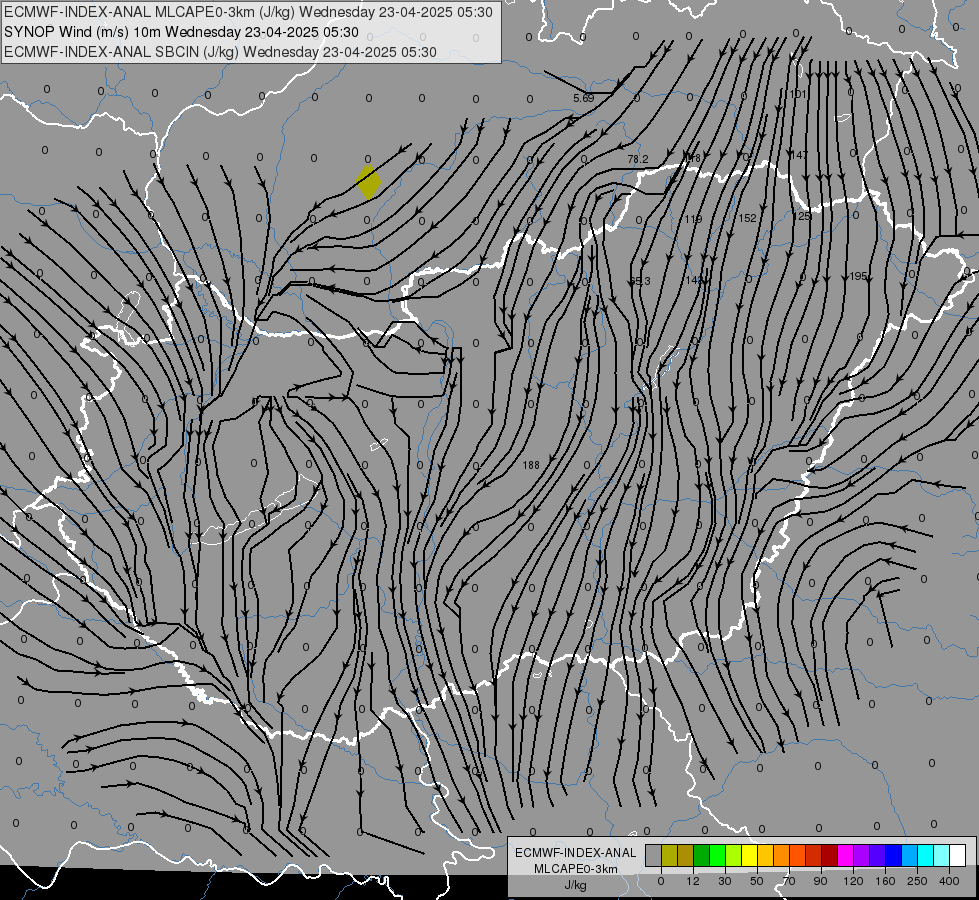Select the gray swatch in the legend
Viewport: 979px width, 900px height.
(653, 855)
